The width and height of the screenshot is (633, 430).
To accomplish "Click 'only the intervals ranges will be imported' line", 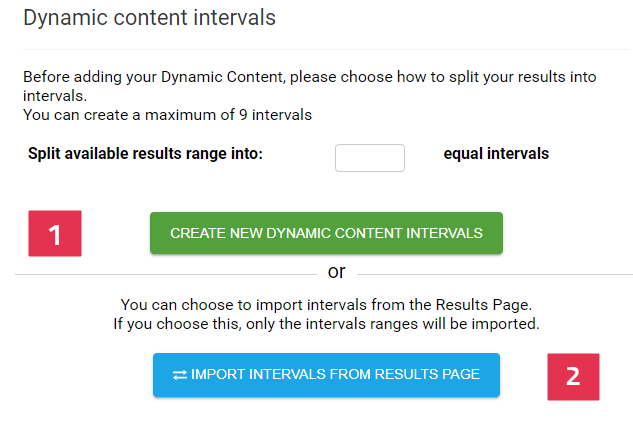I will (x=392, y=324).
